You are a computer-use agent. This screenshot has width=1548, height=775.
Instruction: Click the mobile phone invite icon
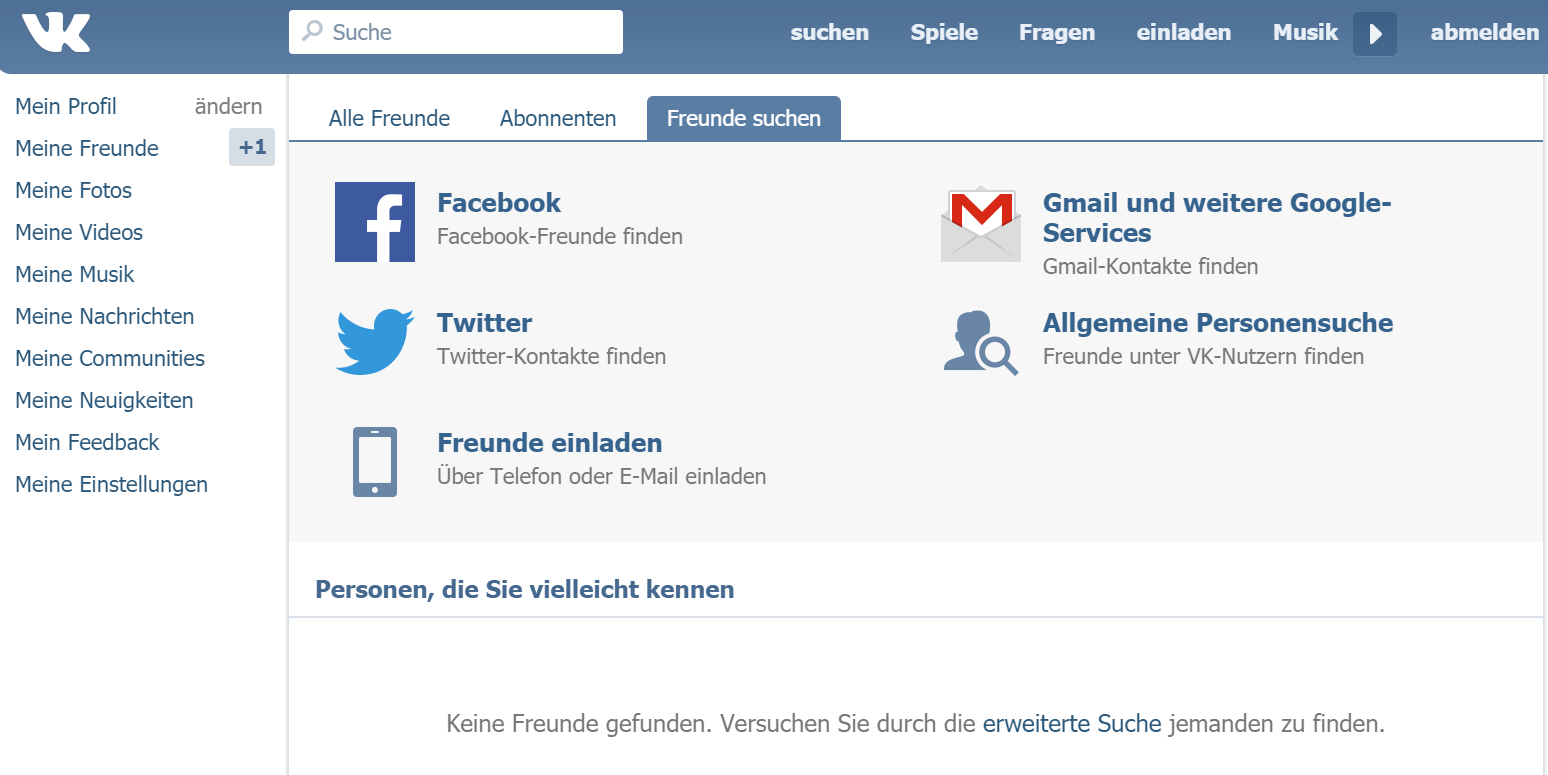tap(375, 462)
